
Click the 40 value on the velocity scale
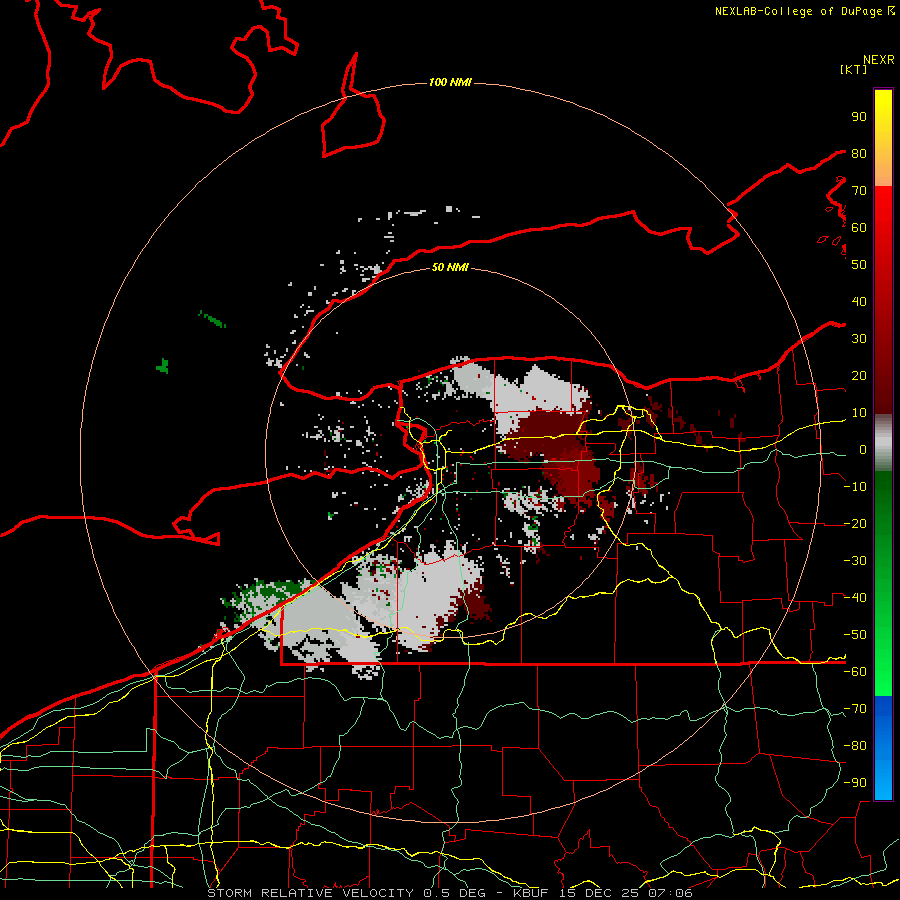point(859,301)
